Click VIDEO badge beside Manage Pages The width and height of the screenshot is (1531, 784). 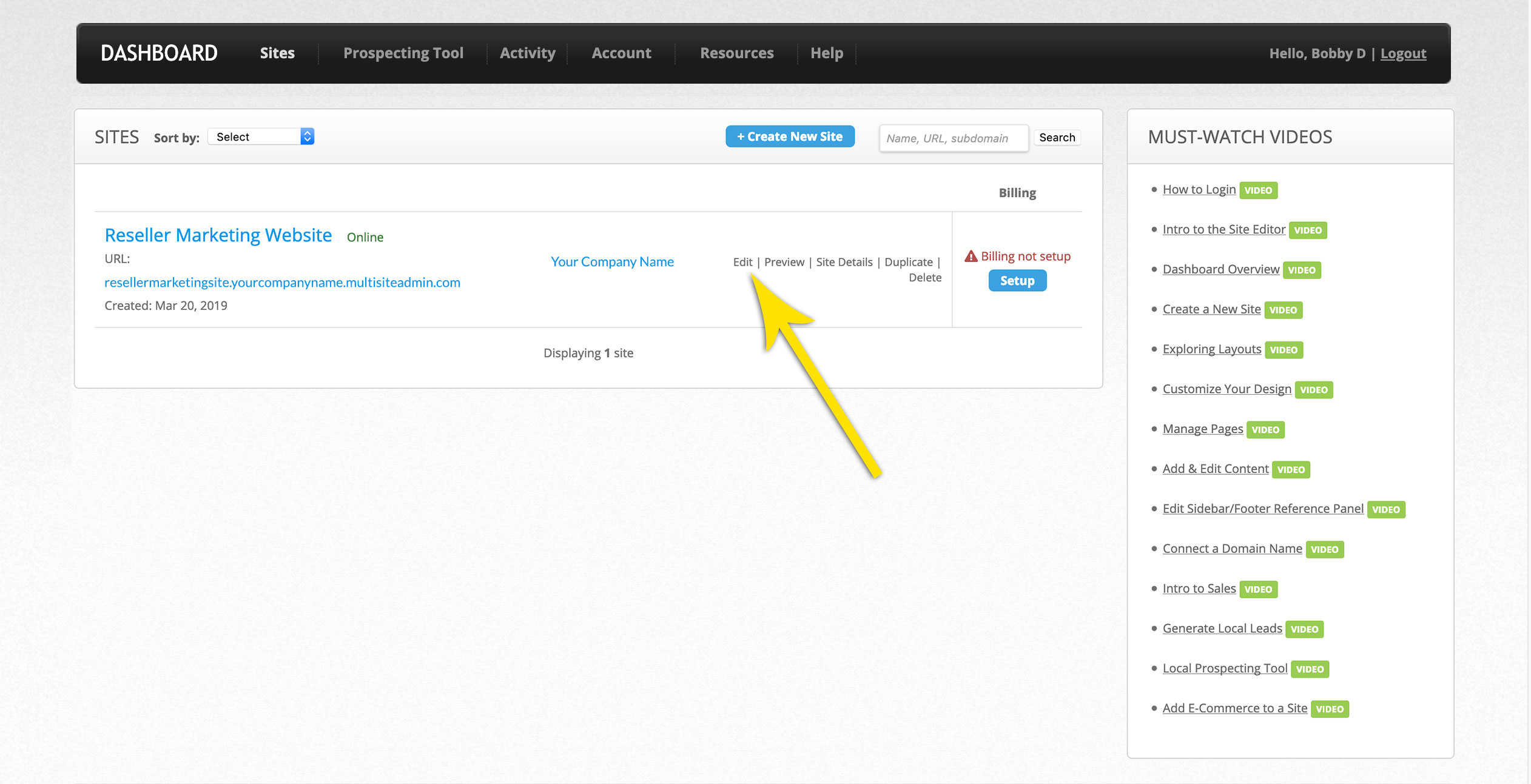pos(1265,430)
